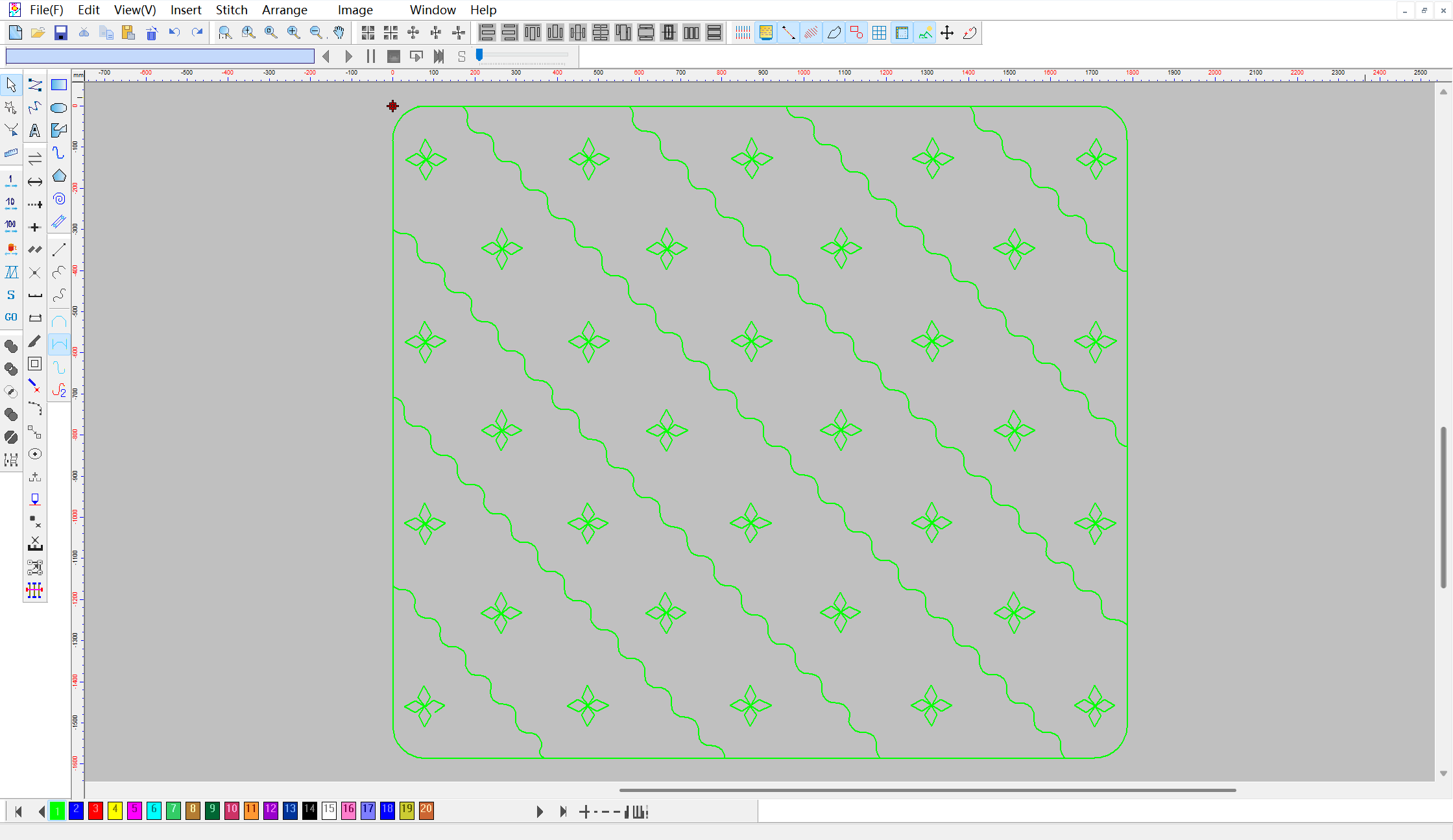Open a file using the folder icon
Viewport: 1453px width, 840px height.
click(38, 32)
